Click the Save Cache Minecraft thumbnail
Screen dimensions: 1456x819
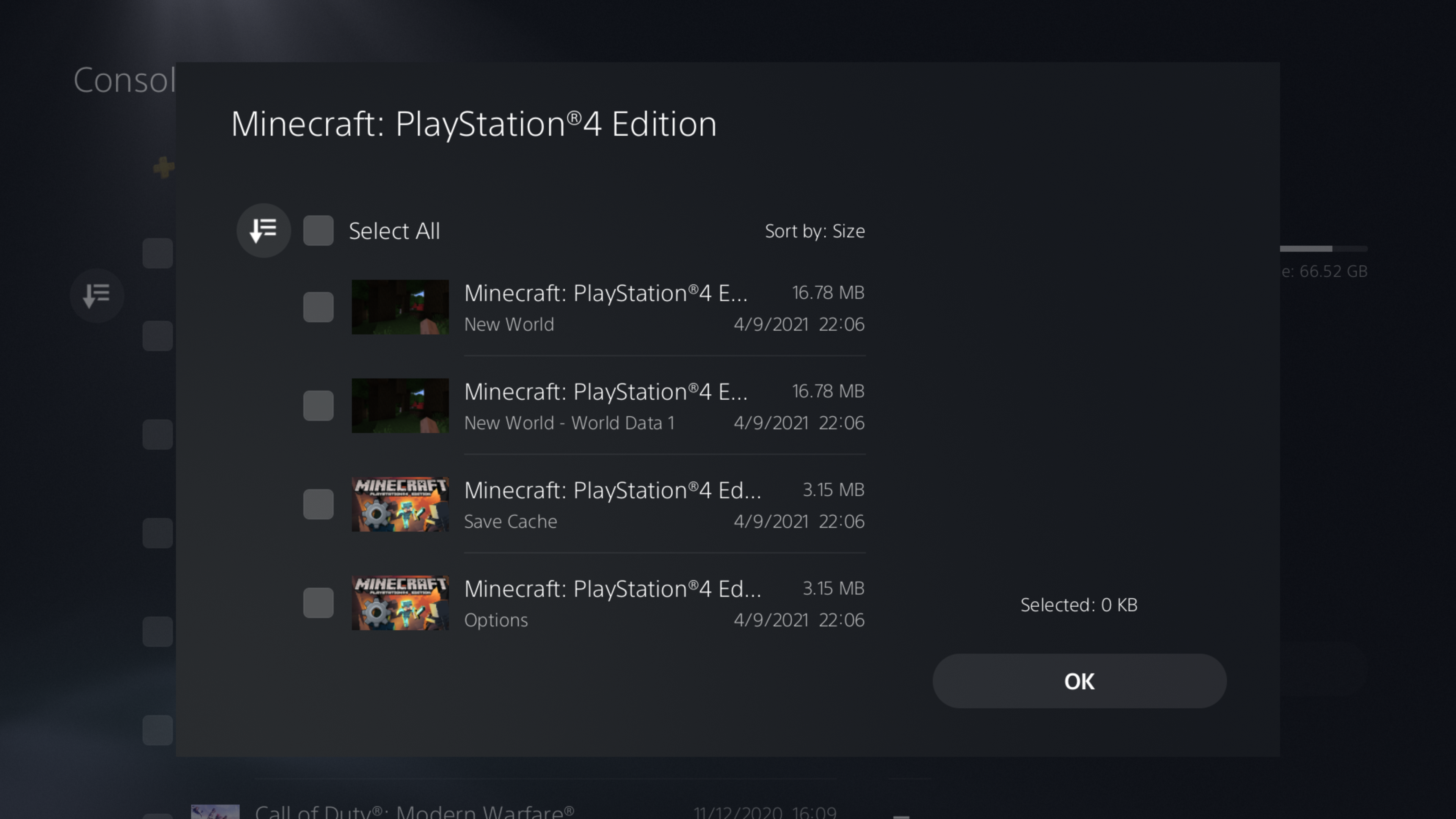click(x=400, y=504)
